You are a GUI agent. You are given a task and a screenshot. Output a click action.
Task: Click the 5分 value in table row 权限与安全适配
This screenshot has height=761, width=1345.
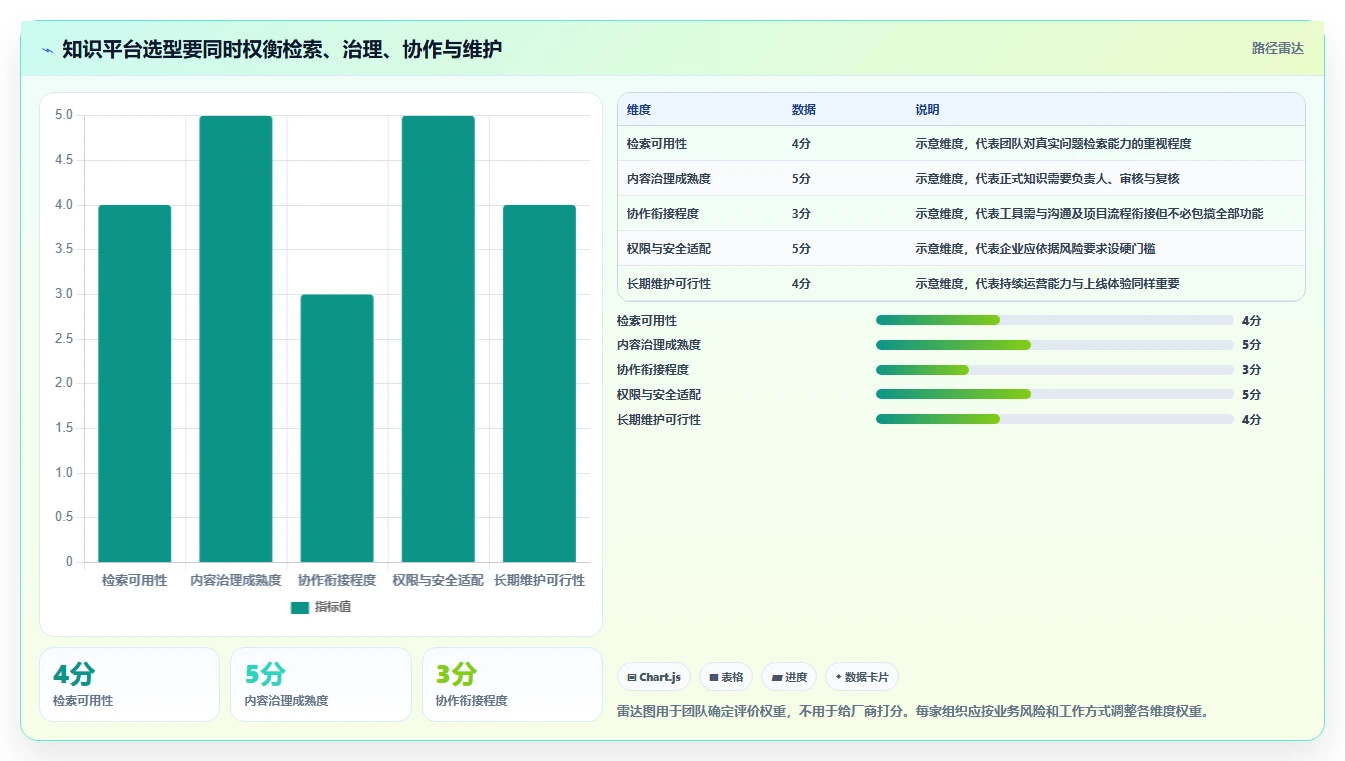(x=801, y=249)
